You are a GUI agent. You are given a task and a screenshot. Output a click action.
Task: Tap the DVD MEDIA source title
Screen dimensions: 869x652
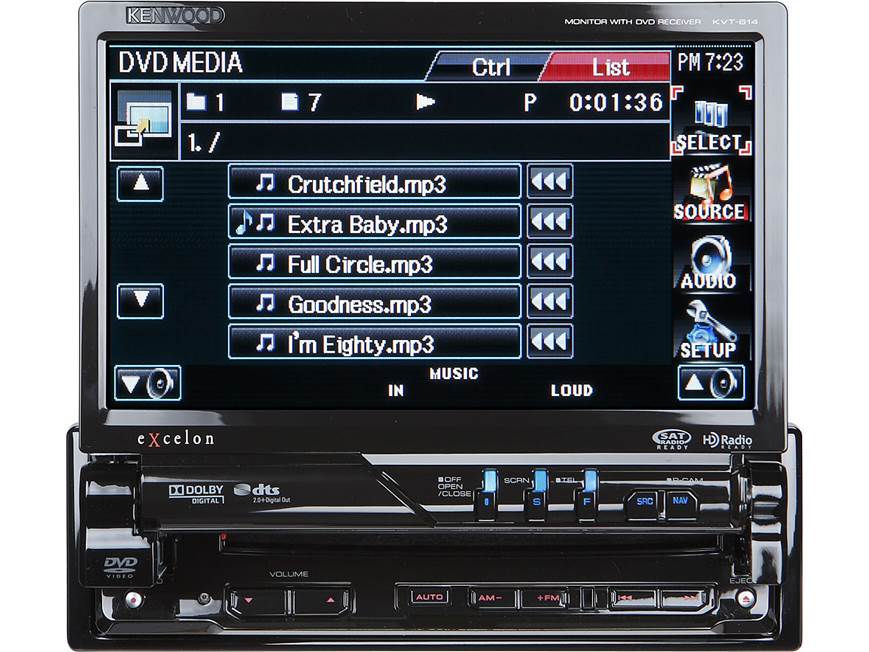pos(181,62)
